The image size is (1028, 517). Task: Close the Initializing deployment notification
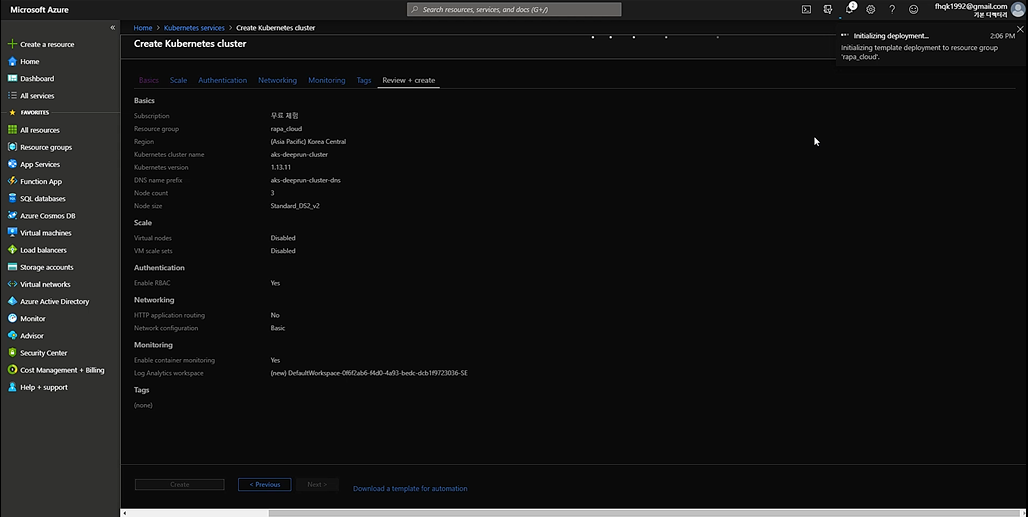pos(1019,29)
